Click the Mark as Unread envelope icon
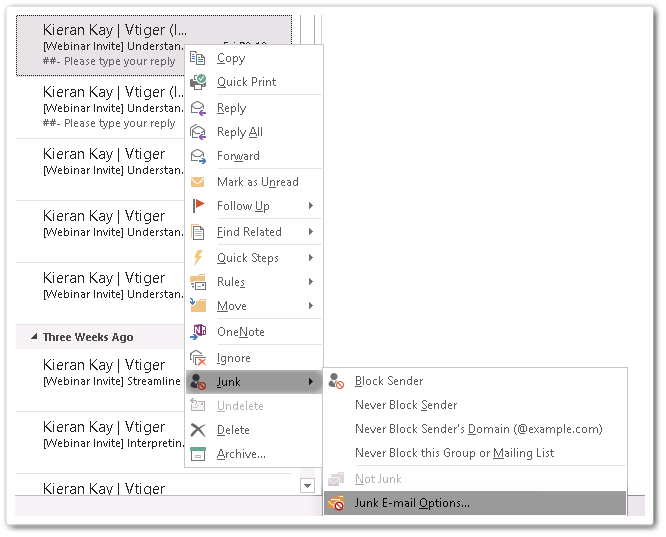This screenshot has width=666, height=537. pos(198,182)
